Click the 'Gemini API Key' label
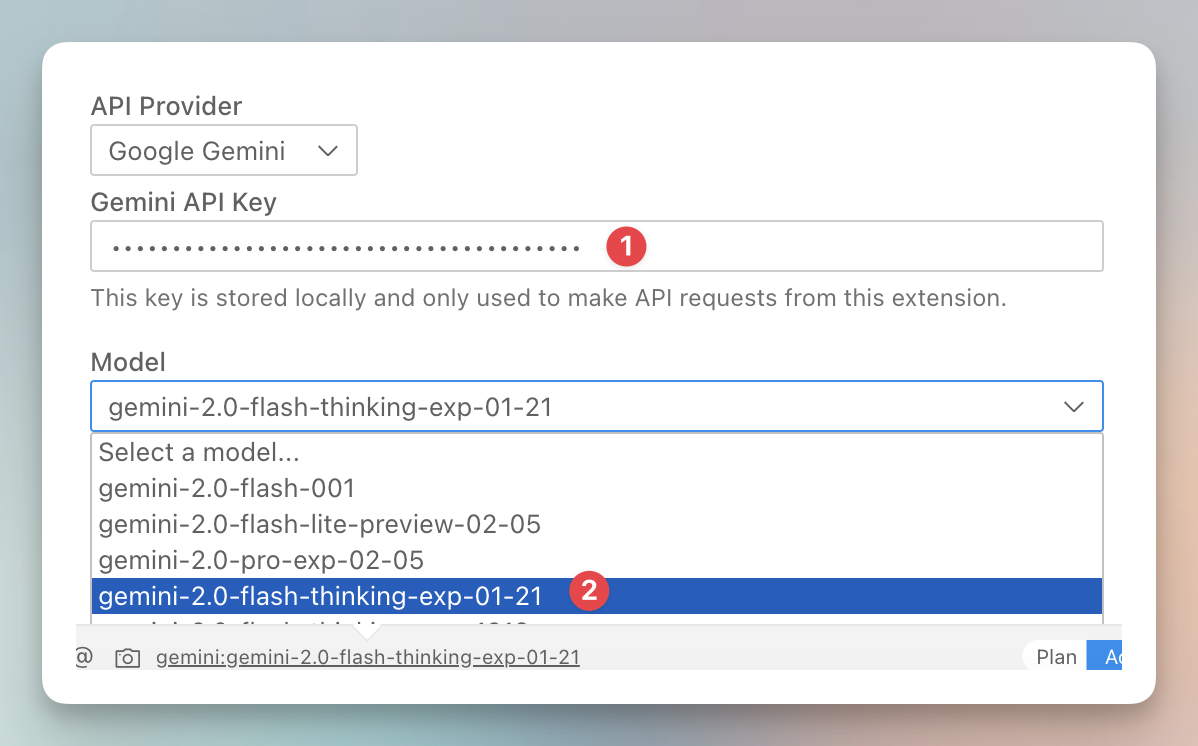1198x746 pixels. [x=183, y=202]
